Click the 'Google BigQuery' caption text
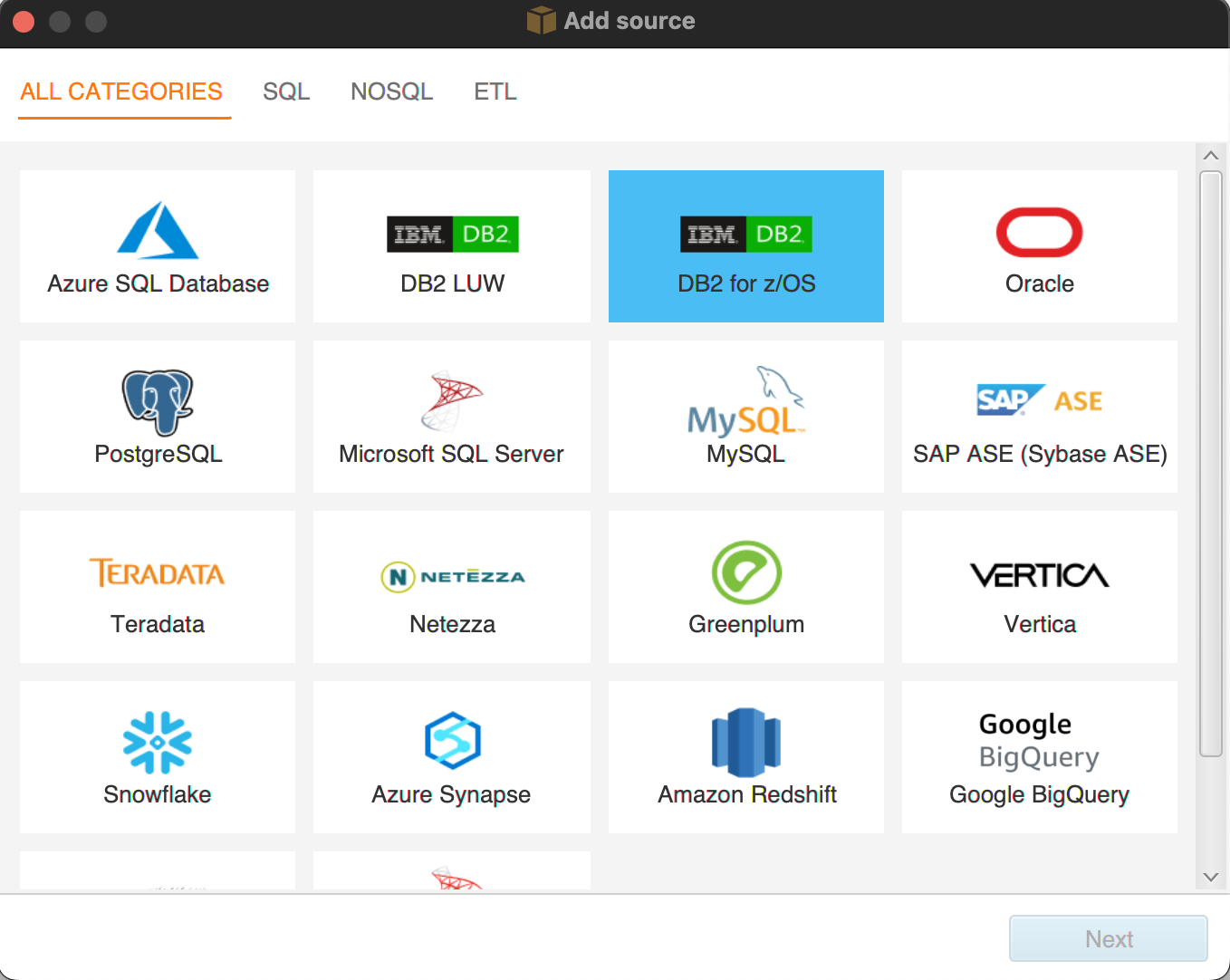This screenshot has height=980, width=1230. 1040,794
